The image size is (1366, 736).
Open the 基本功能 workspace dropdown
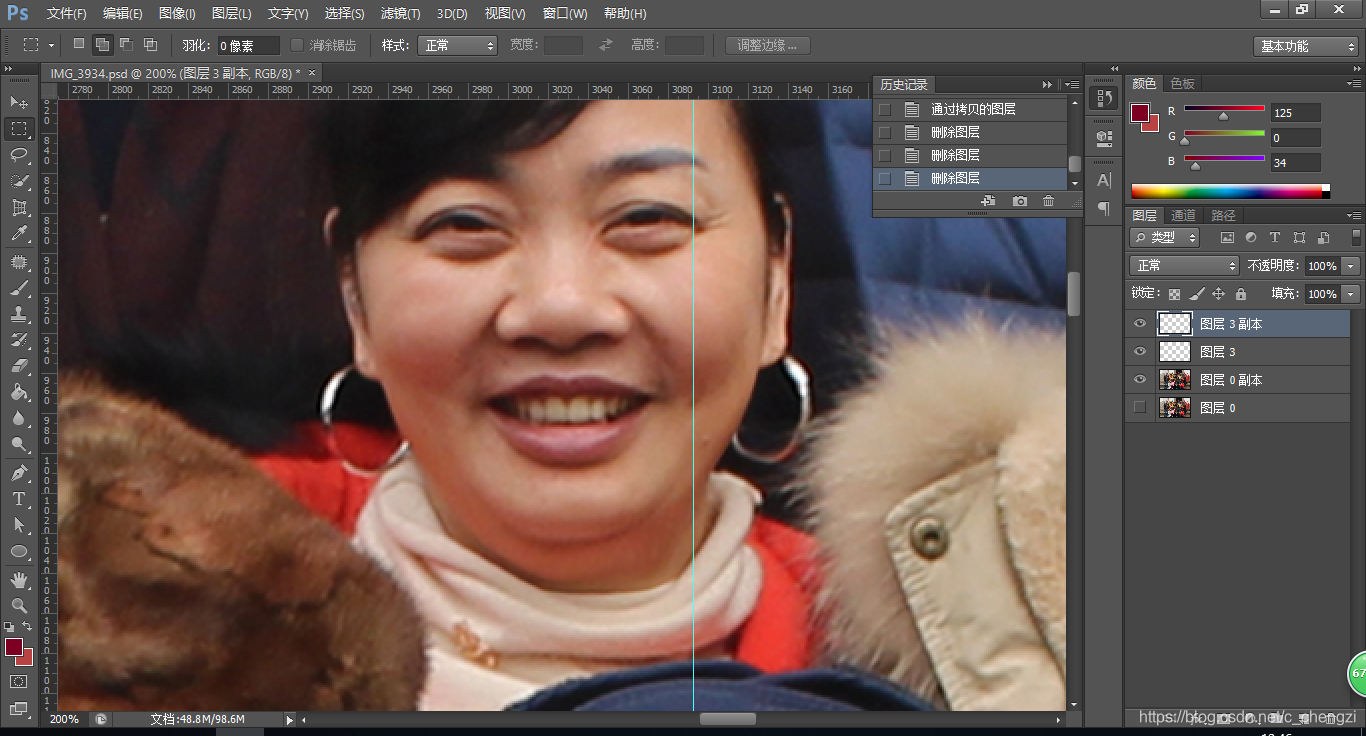click(x=1305, y=46)
